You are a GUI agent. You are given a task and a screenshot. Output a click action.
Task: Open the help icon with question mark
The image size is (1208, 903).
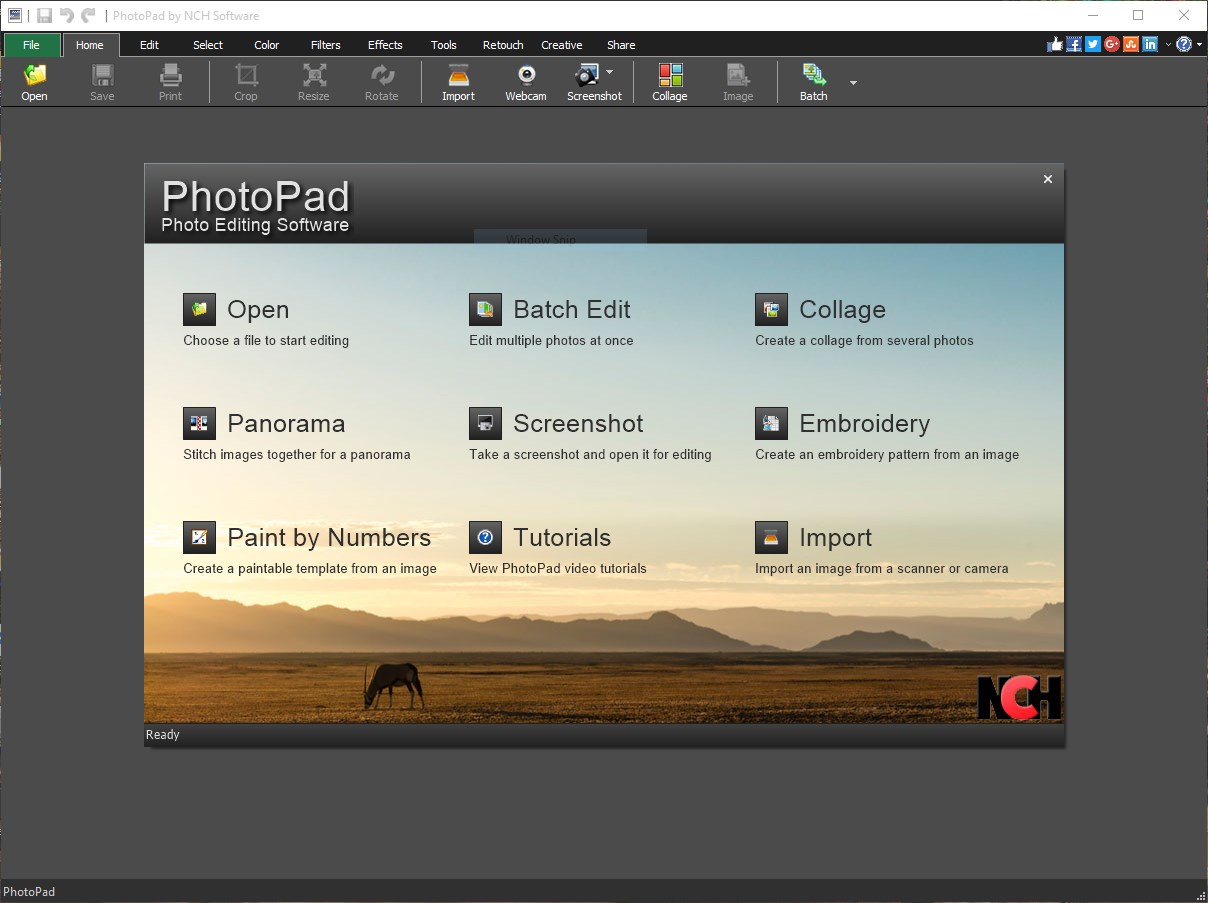(x=1183, y=44)
